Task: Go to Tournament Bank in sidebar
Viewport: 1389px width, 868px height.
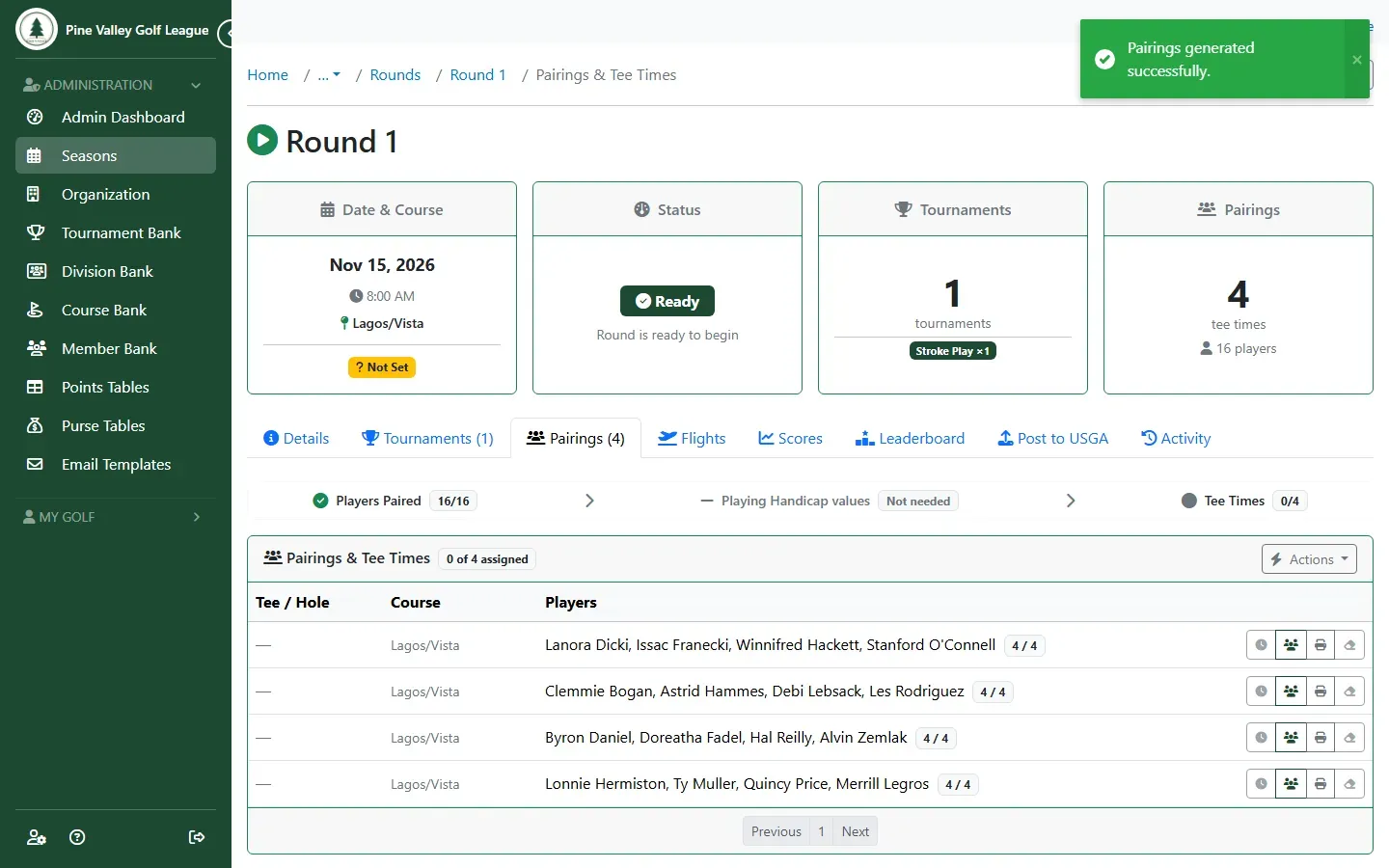Action: coord(116,232)
